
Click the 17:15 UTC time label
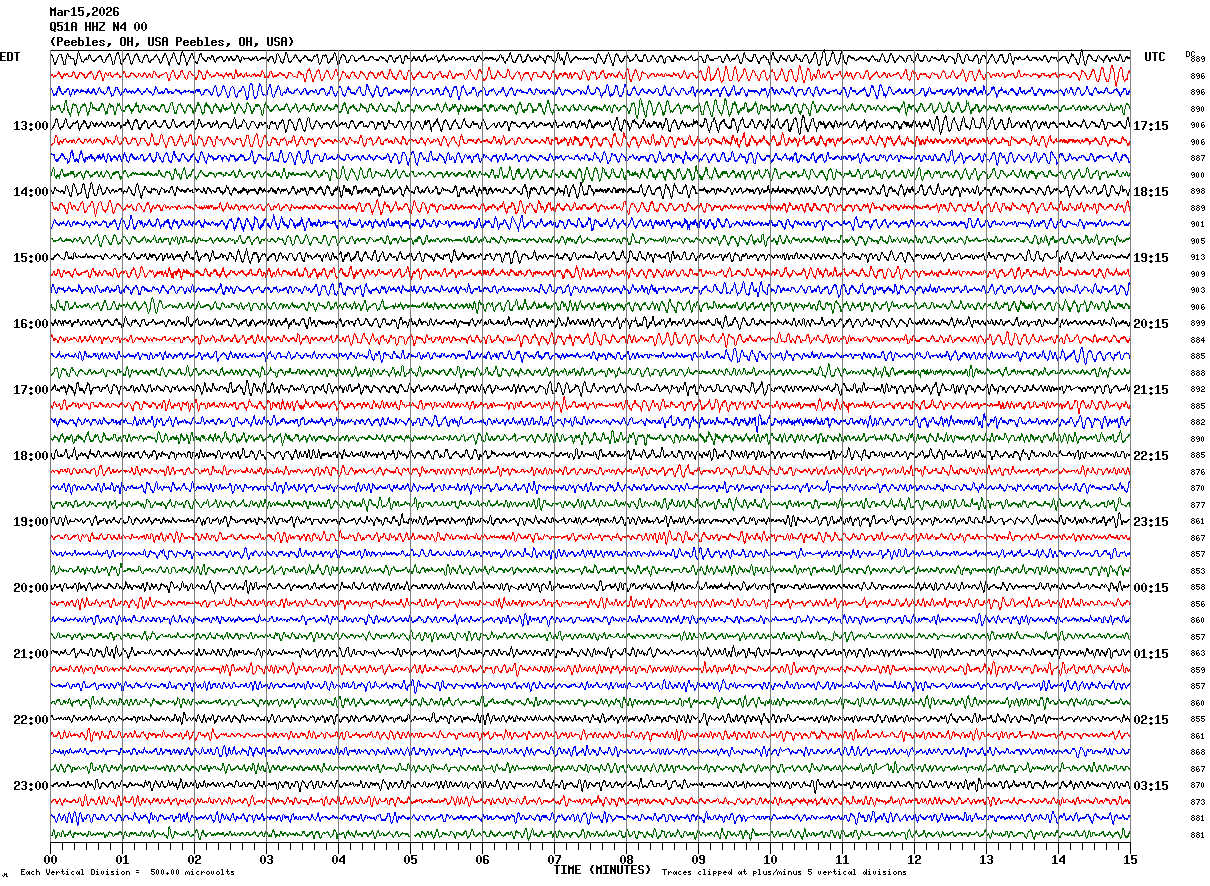click(x=1151, y=126)
